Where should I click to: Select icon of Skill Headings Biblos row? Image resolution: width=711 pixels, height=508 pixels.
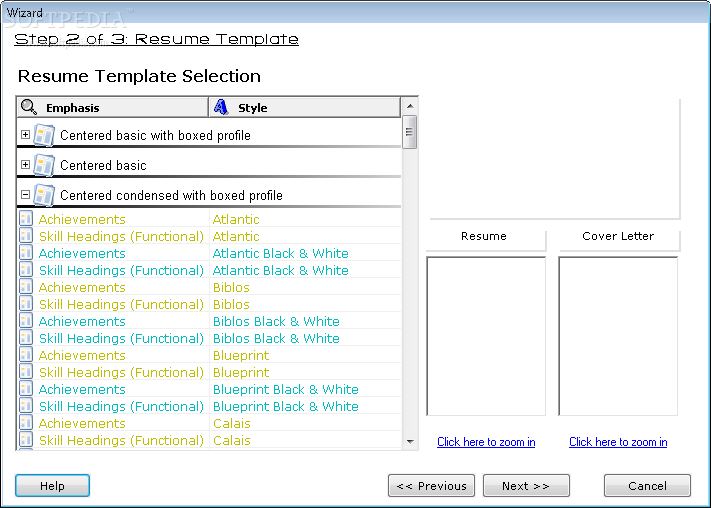pos(26,304)
